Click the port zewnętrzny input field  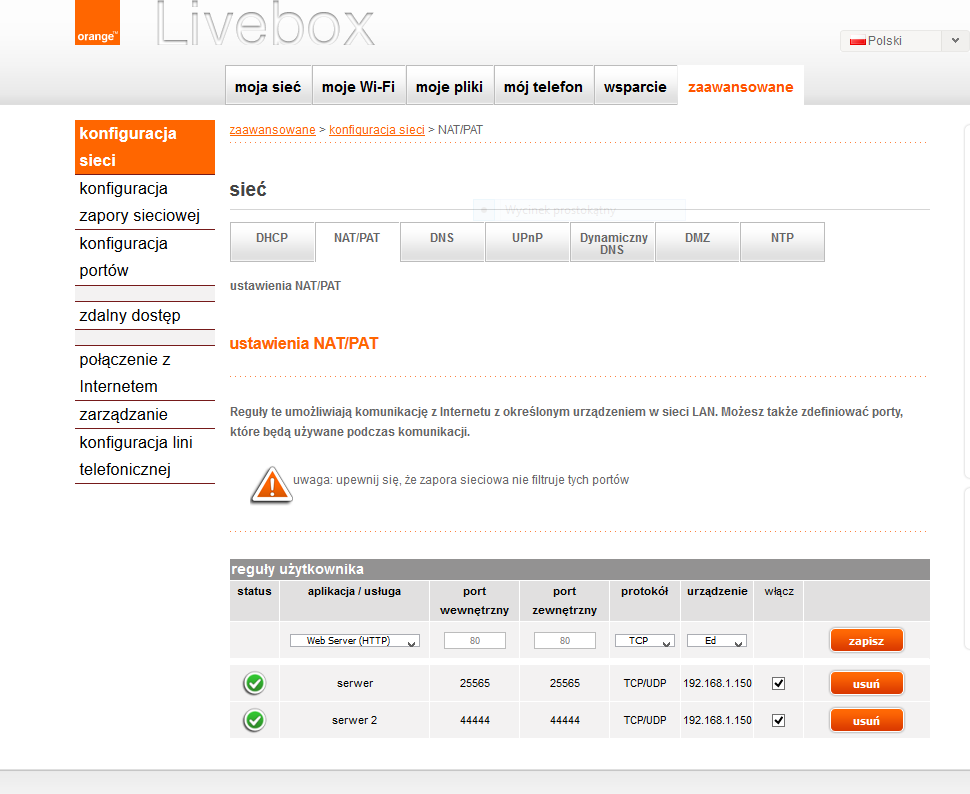click(x=565, y=641)
